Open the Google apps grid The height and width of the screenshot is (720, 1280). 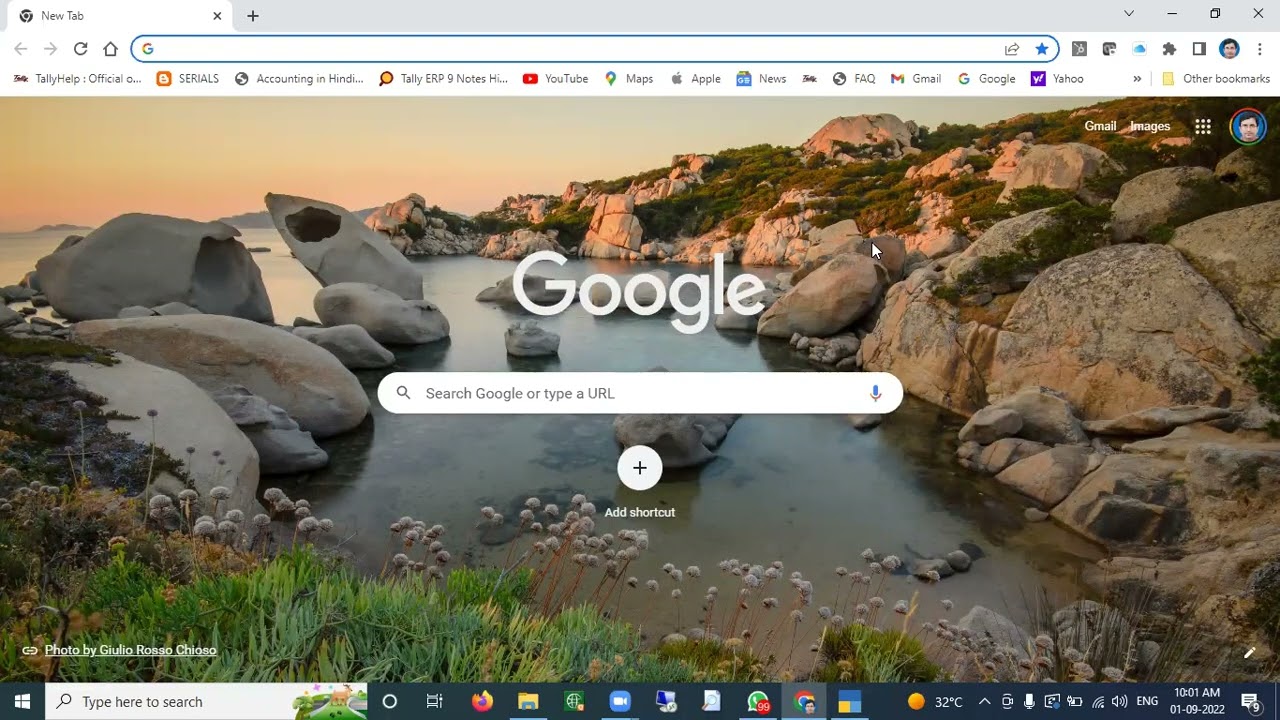point(1203,126)
